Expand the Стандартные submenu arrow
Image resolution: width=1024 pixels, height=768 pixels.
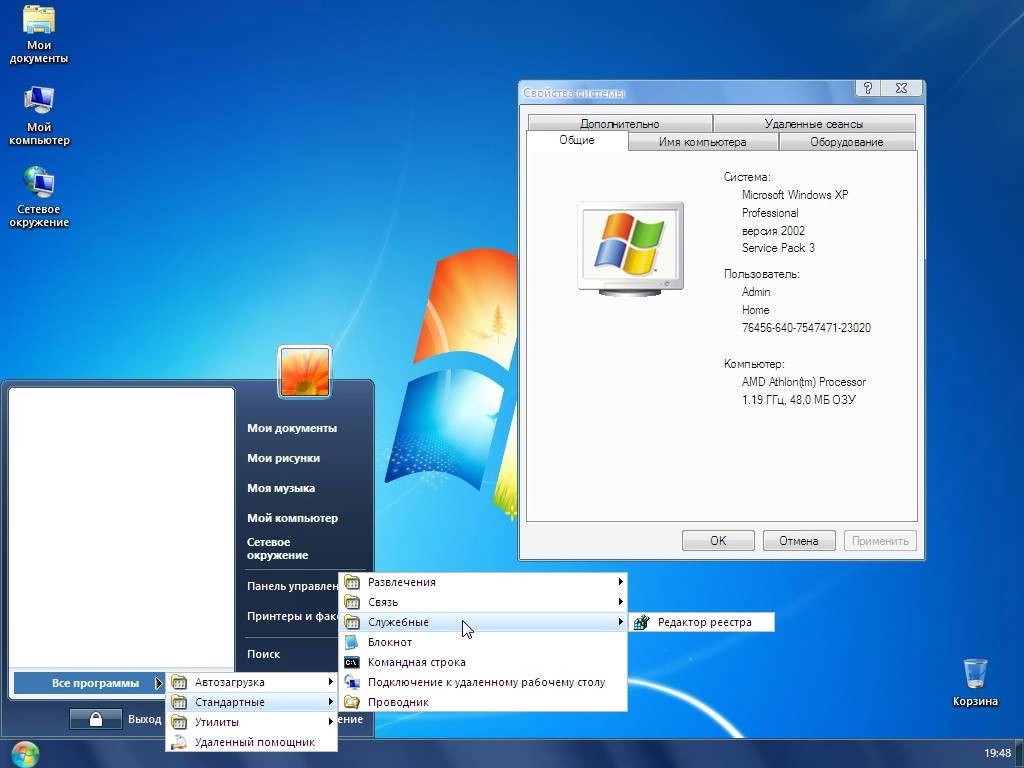click(330, 702)
